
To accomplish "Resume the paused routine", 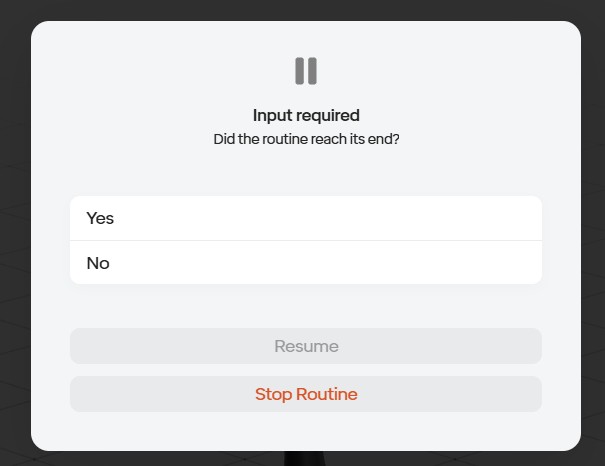I will [x=306, y=346].
